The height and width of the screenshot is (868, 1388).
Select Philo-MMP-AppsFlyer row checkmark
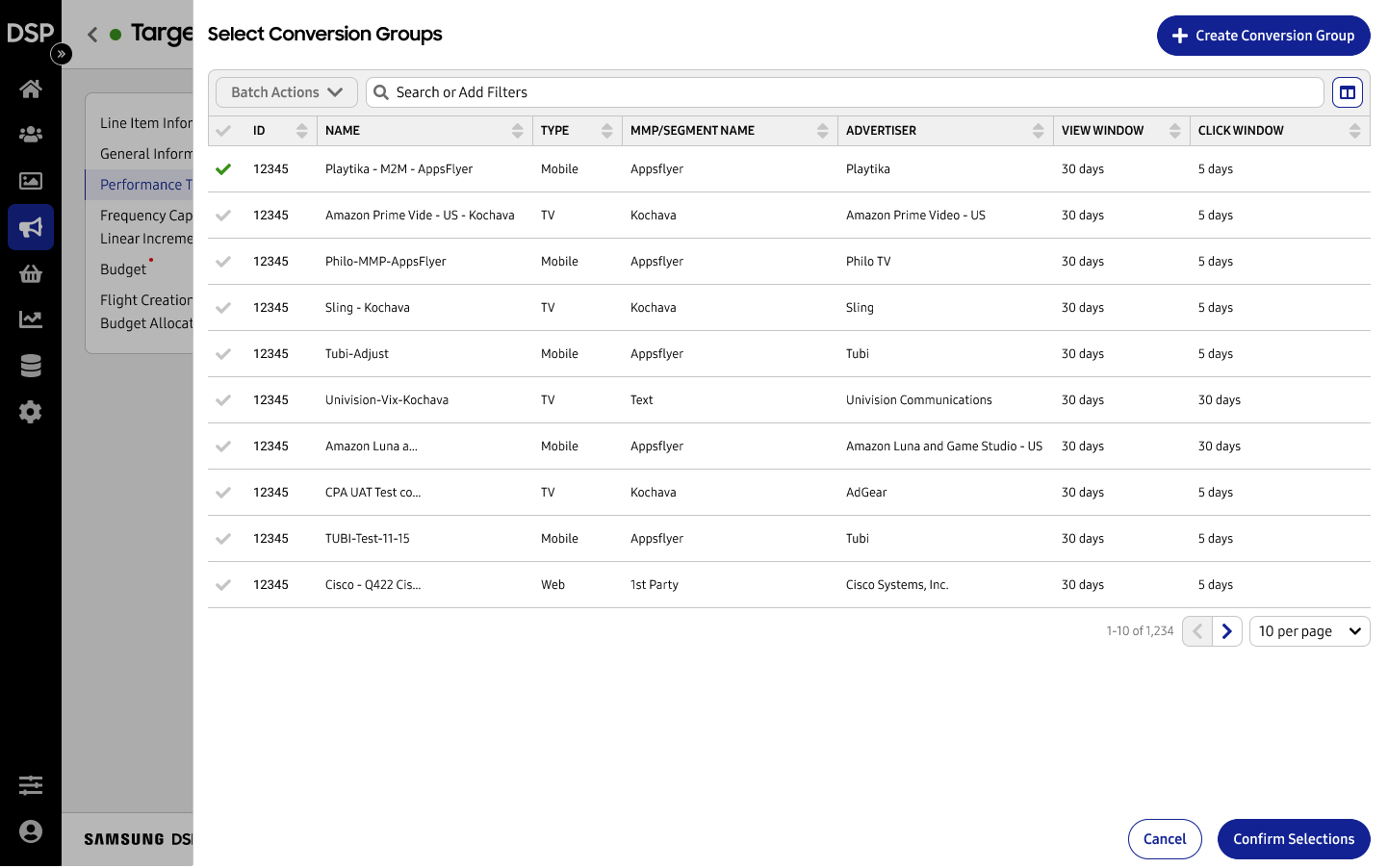tap(223, 262)
